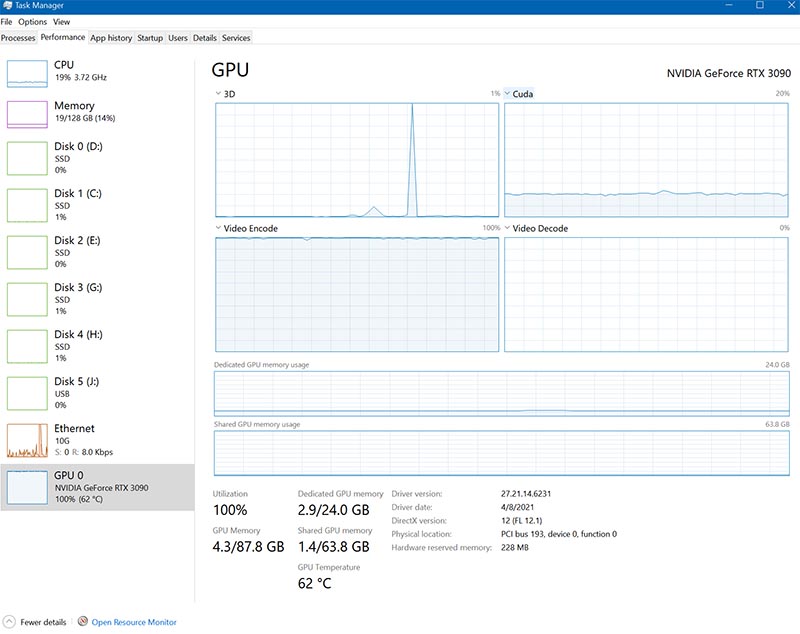
Task: Click PCI bus 193 physical location text
Action: coord(559,534)
